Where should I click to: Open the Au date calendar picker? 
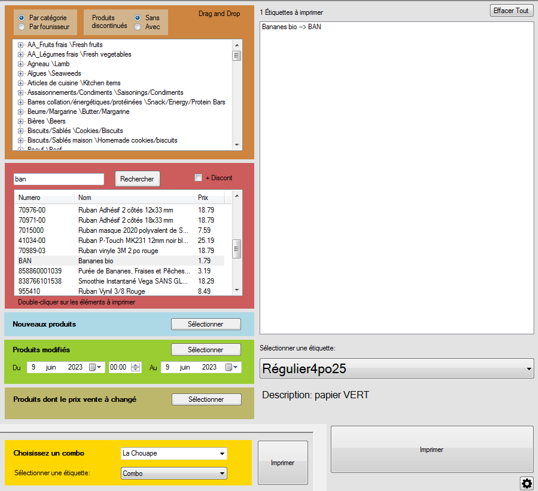click(x=231, y=367)
